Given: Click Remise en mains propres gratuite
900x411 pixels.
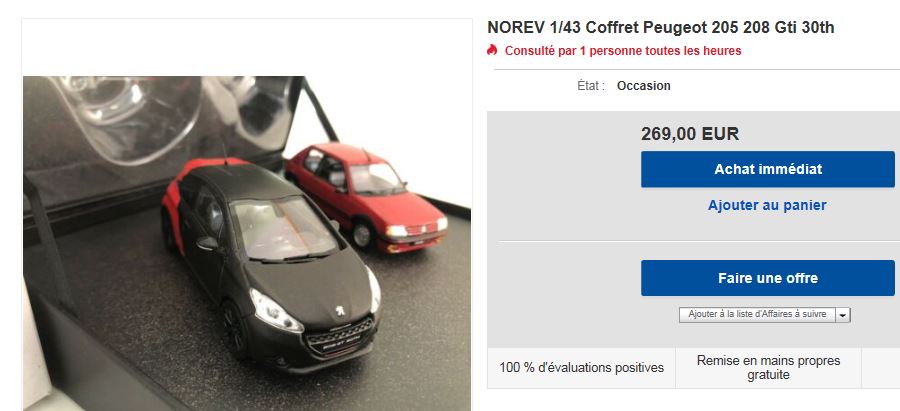Looking at the screenshot, I should click(x=768, y=367).
